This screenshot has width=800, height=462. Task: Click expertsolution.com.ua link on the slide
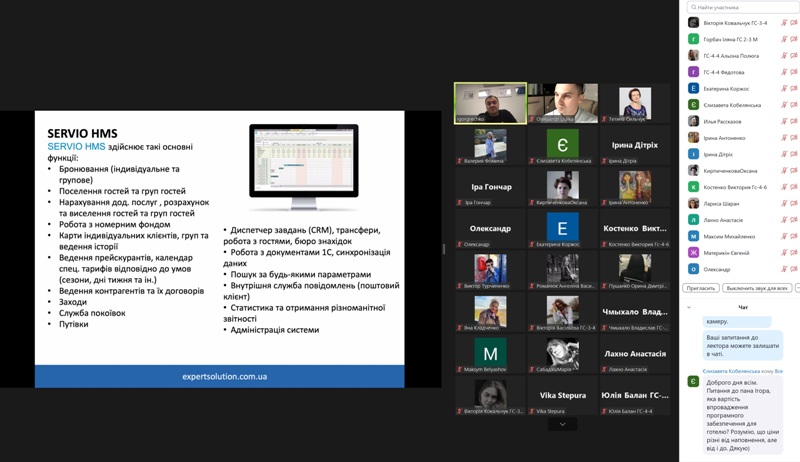click(224, 376)
